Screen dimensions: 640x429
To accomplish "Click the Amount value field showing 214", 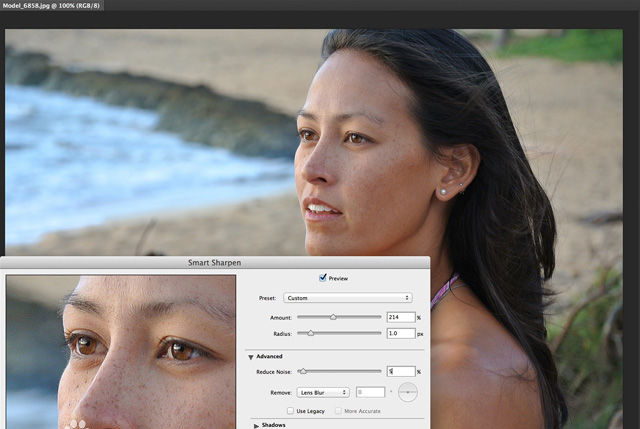I will pyautogui.click(x=401, y=317).
